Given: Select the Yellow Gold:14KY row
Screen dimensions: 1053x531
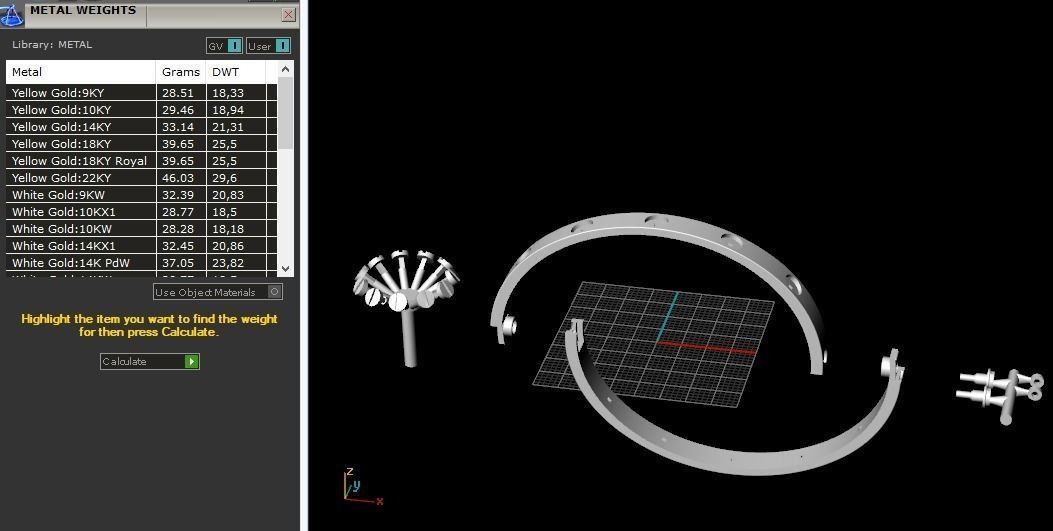Looking at the screenshot, I should (142, 127).
